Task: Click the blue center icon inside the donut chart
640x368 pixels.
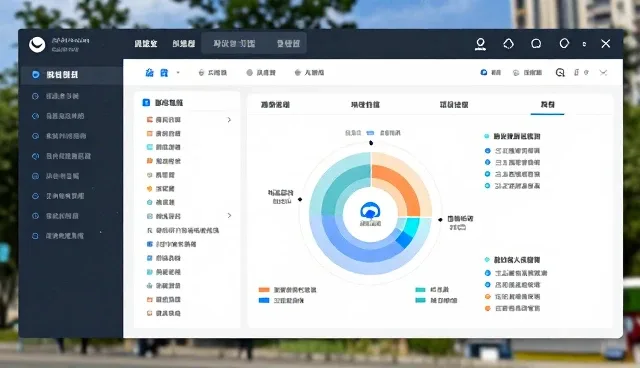Action: tap(370, 211)
